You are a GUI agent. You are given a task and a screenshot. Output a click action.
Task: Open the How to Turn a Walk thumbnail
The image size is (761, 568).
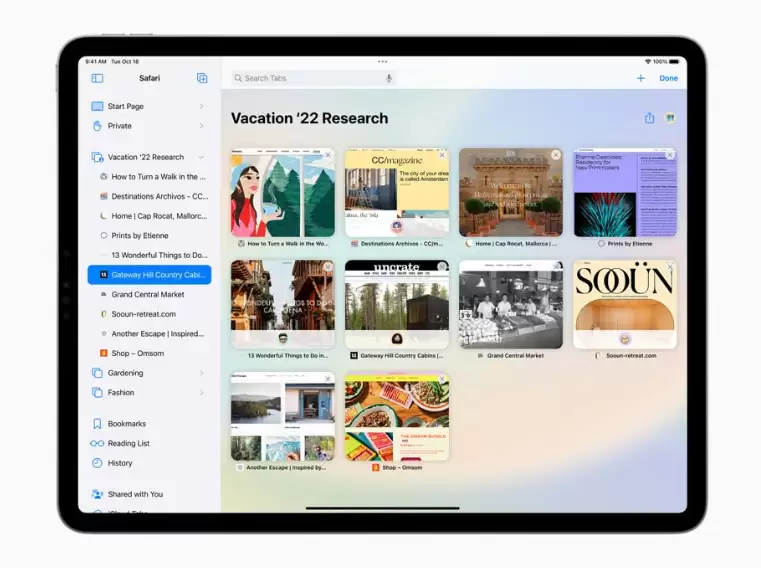tap(283, 193)
